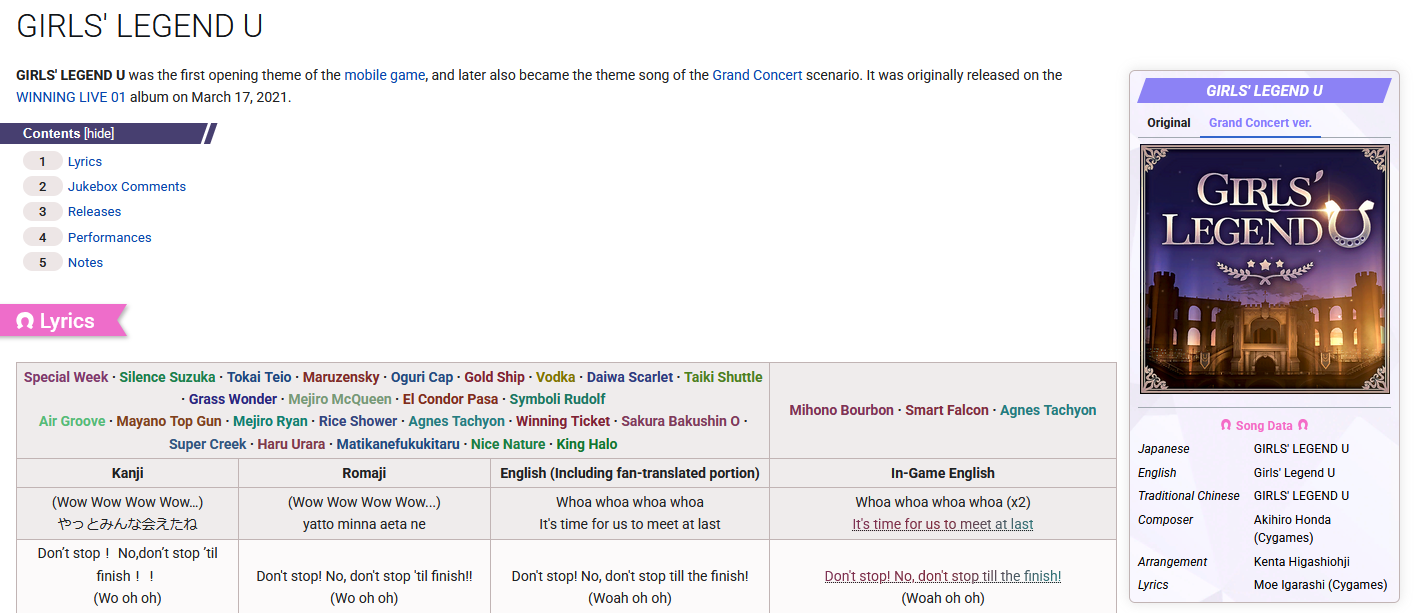This screenshot has height=613, width=1414.
Task: Open the Girls' Legend U cover artwork
Action: point(1265,269)
